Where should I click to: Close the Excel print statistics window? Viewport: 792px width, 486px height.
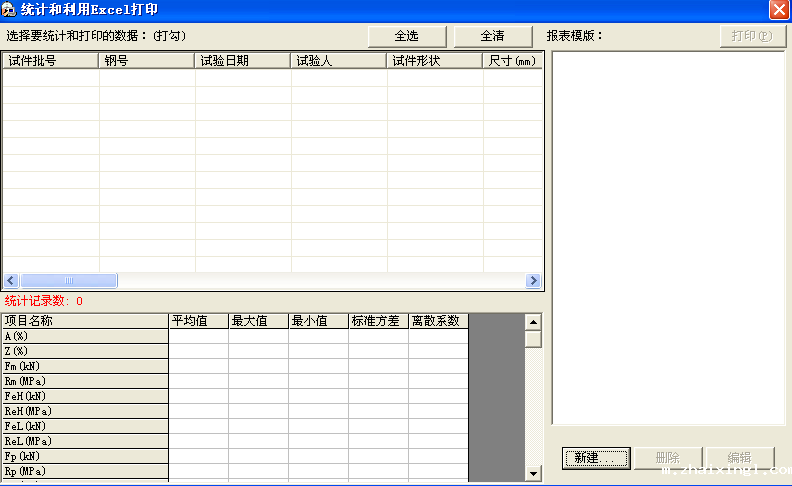779,10
